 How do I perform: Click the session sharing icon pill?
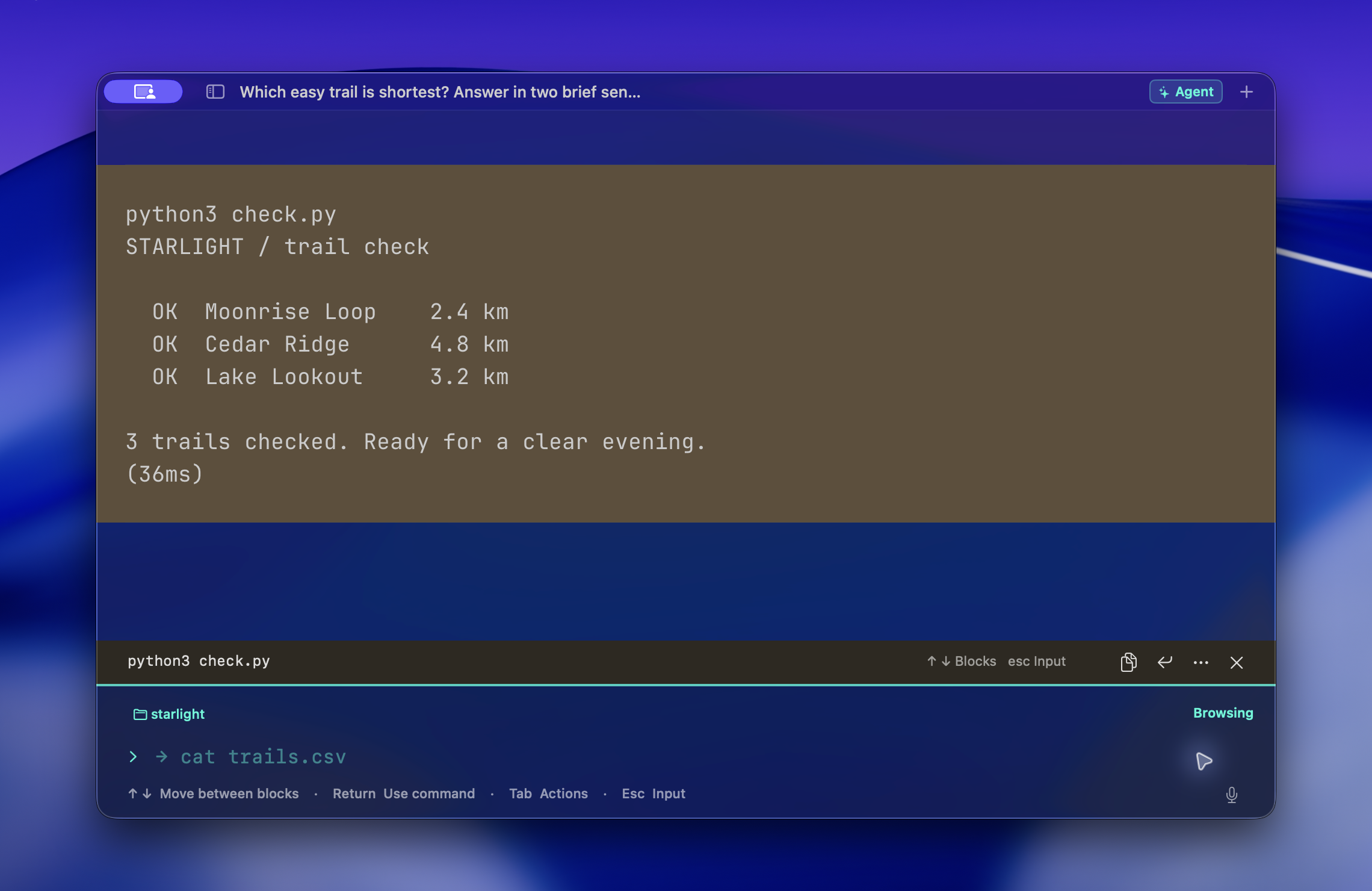(143, 92)
